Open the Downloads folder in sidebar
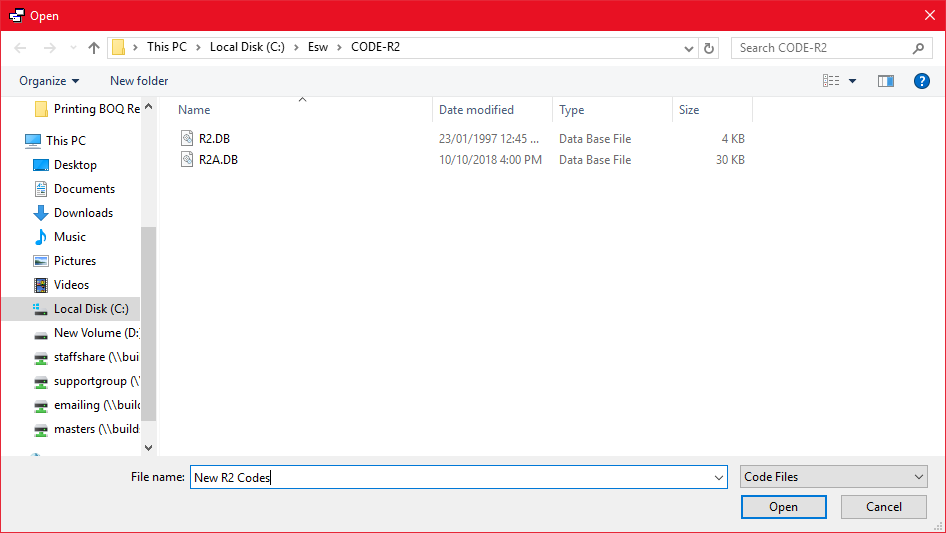 tap(83, 213)
